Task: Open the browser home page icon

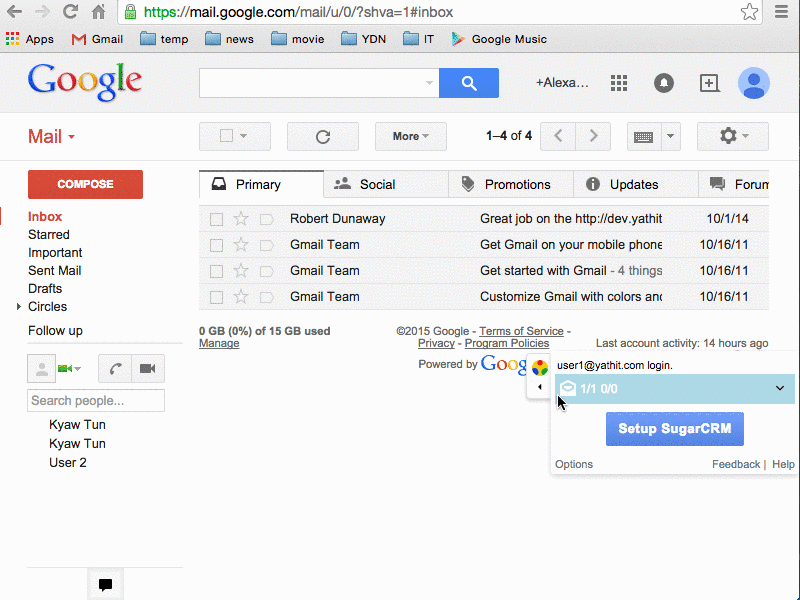Action: 98,11
